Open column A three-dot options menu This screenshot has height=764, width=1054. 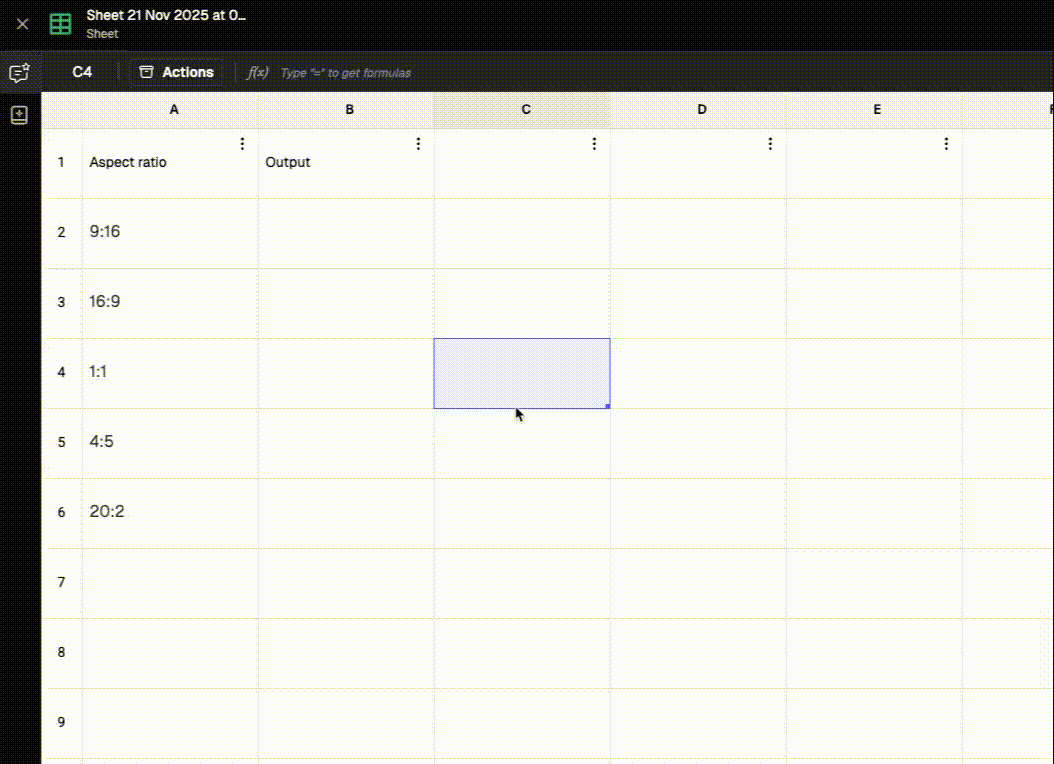(x=242, y=144)
